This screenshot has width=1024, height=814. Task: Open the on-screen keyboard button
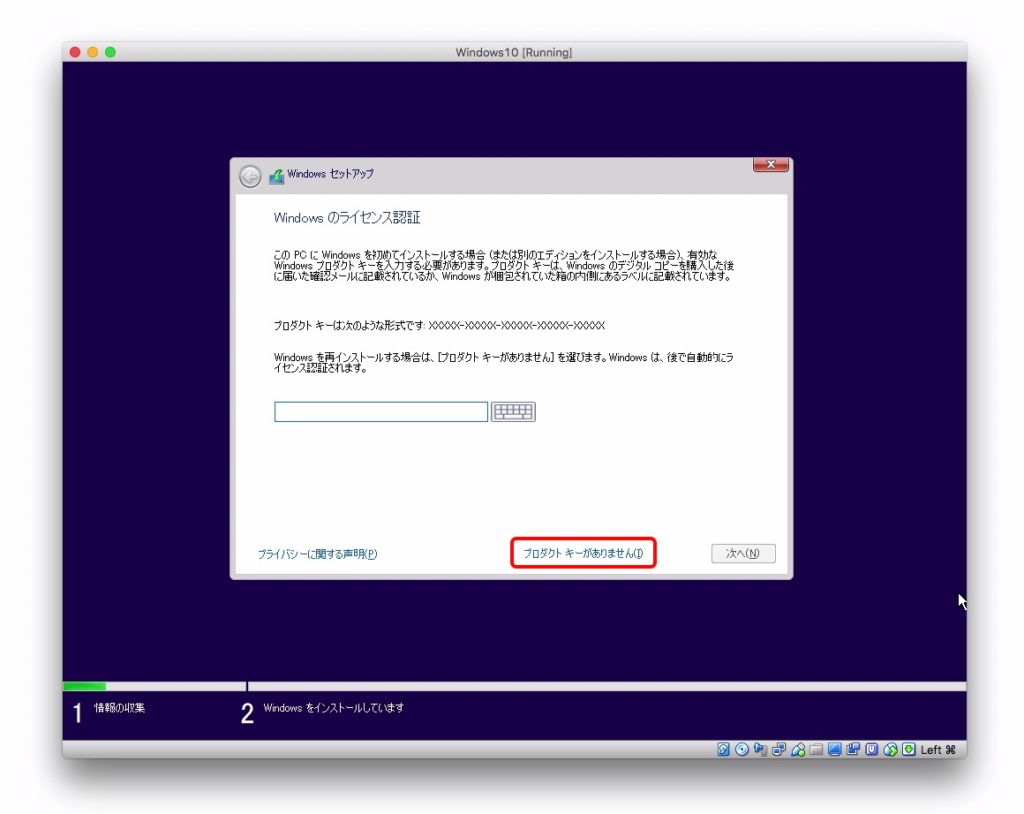(x=513, y=412)
